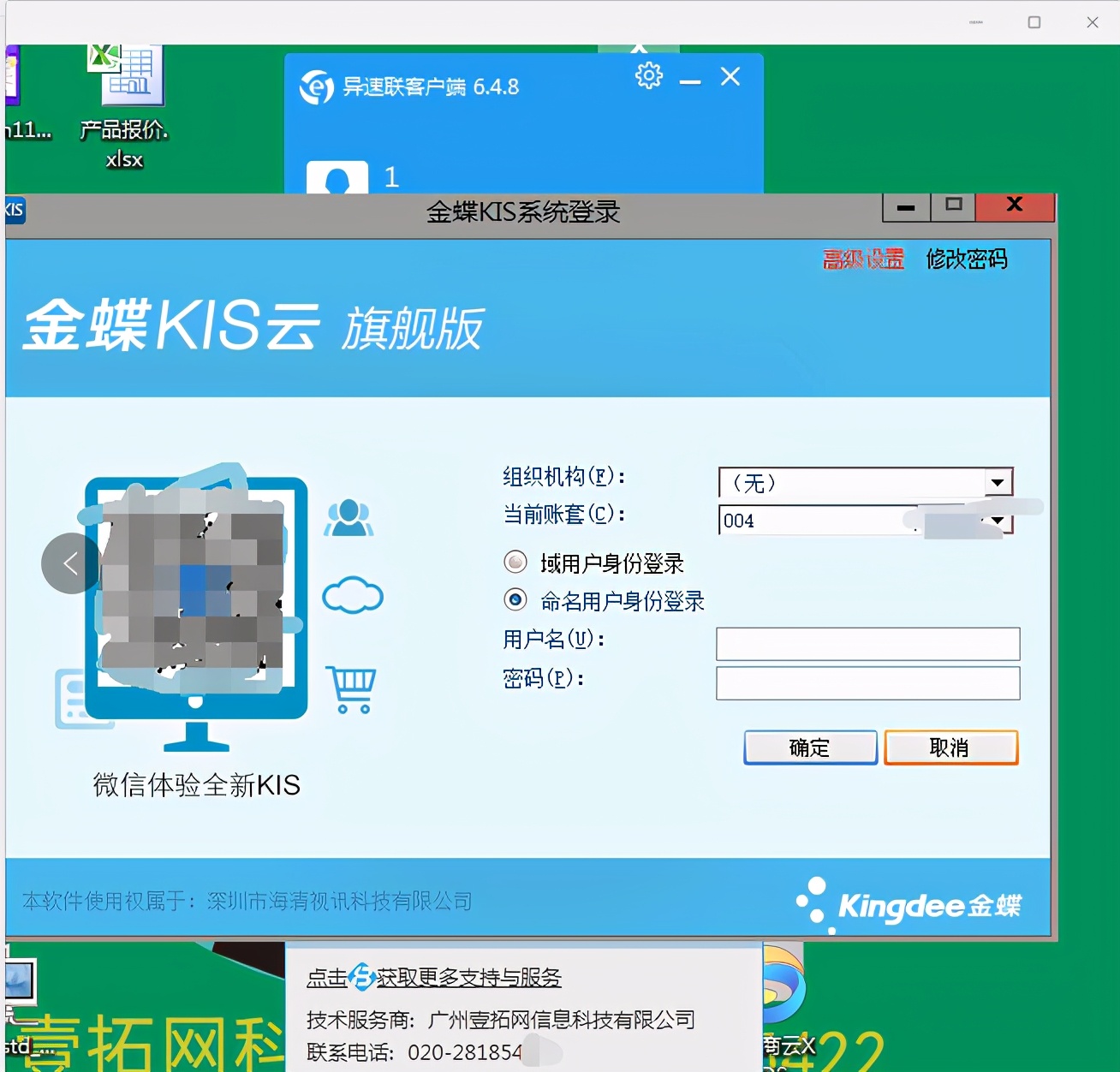Collapse the banner with the left chevron arrow
The width and height of the screenshot is (1120, 1072).
point(69,563)
